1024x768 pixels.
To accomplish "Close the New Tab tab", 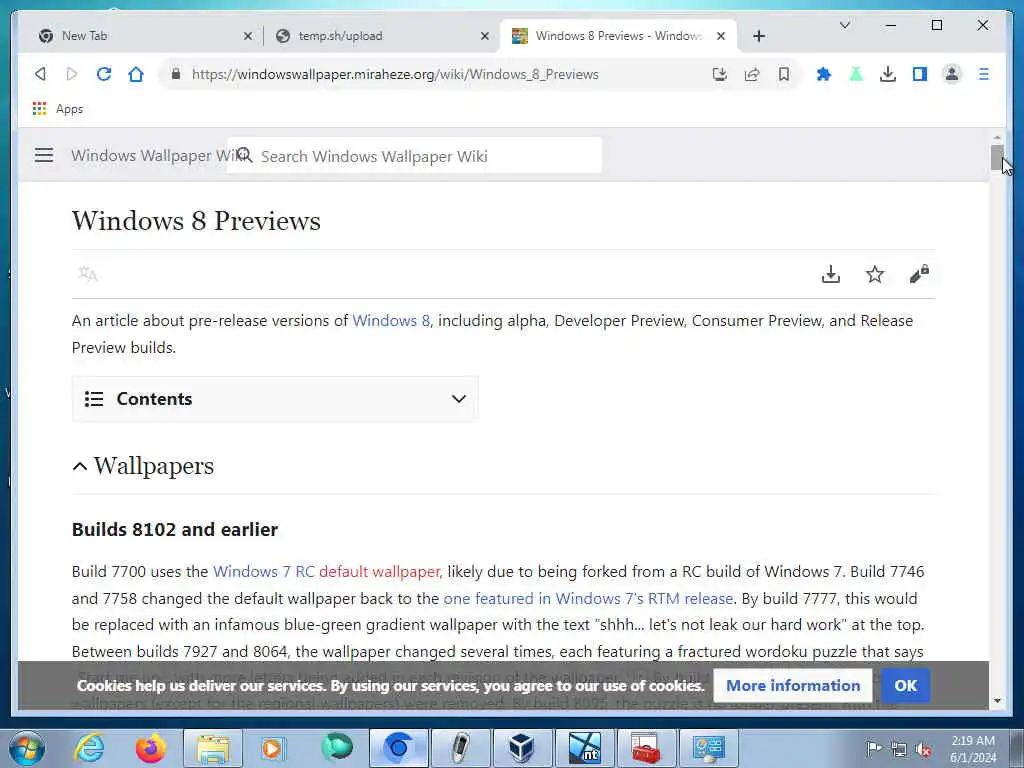I will pyautogui.click(x=248, y=36).
